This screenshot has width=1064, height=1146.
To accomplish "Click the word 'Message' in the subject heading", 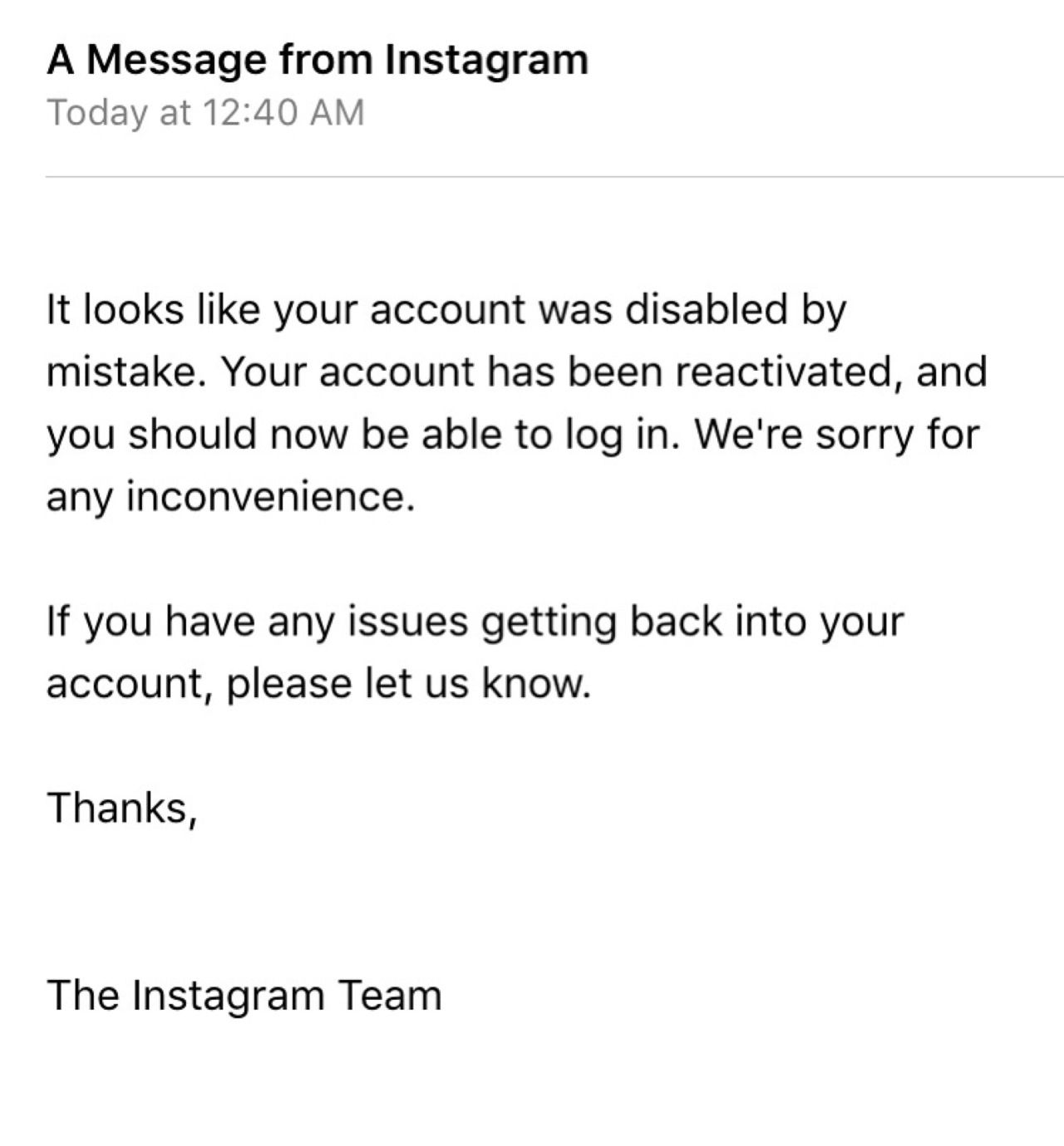I will (x=177, y=60).
